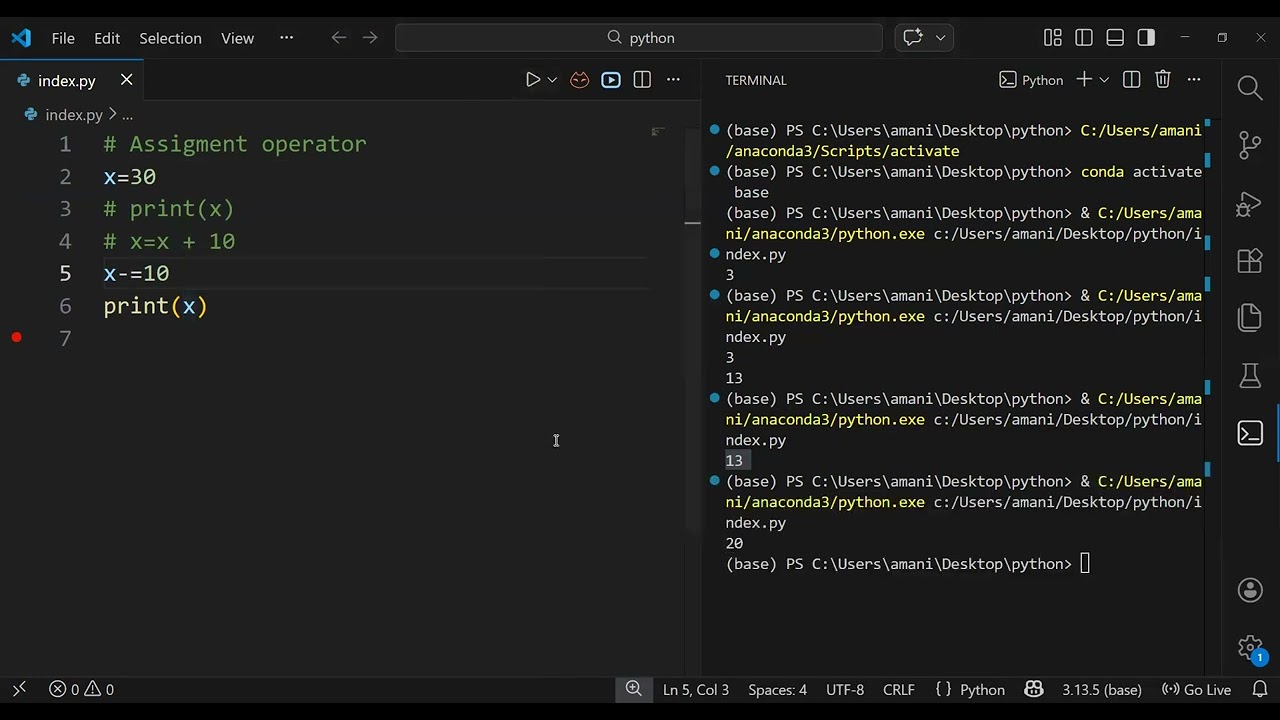Toggle the secondary side bar
1280x720 pixels.
(x=1146, y=37)
